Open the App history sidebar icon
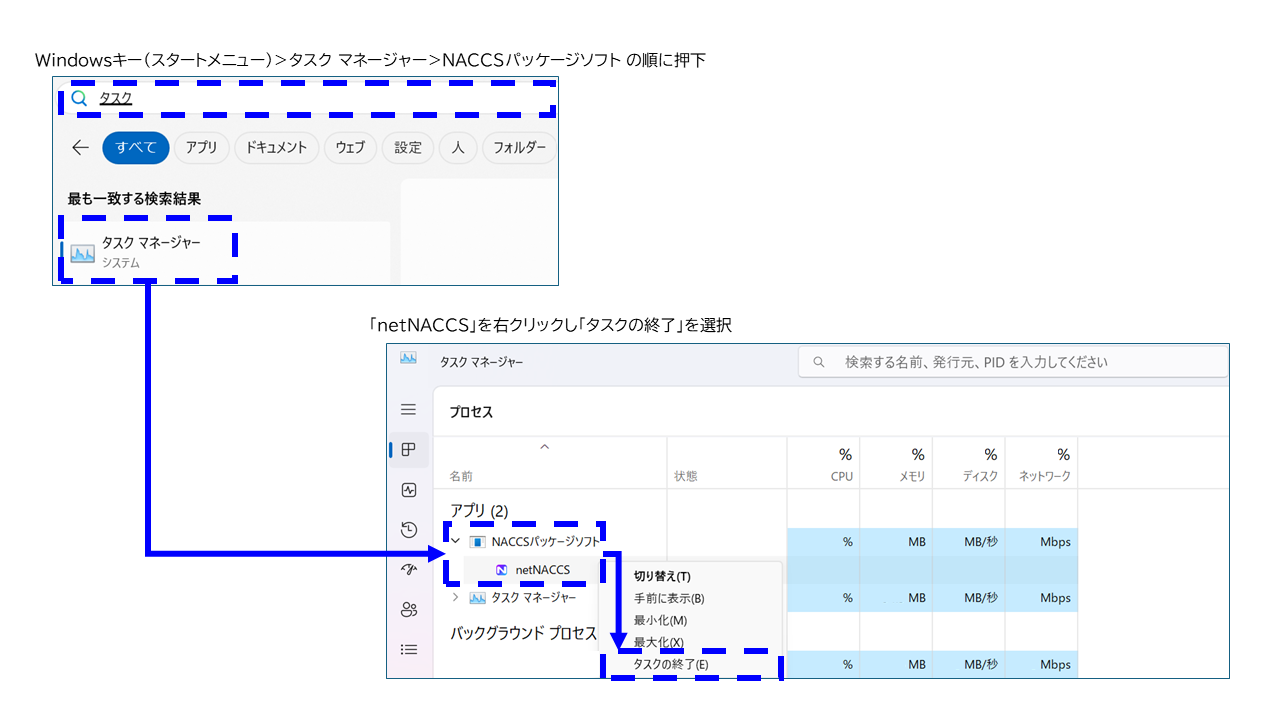The height and width of the screenshot is (720, 1280). (408, 530)
